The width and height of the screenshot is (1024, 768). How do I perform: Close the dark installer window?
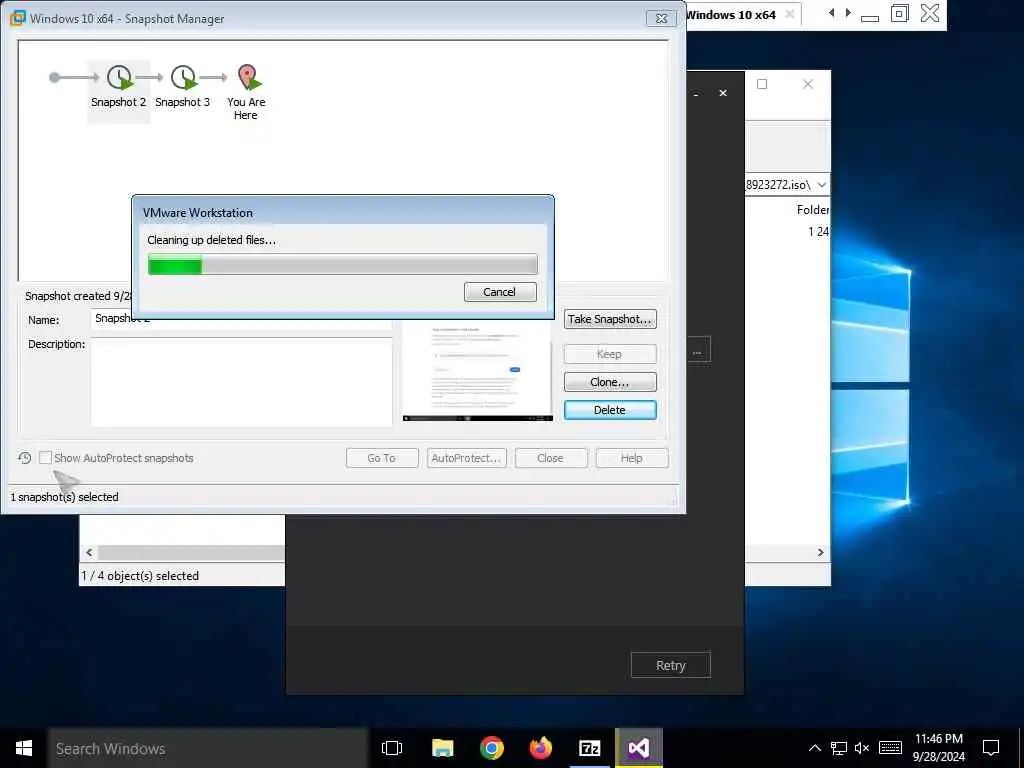[x=723, y=93]
